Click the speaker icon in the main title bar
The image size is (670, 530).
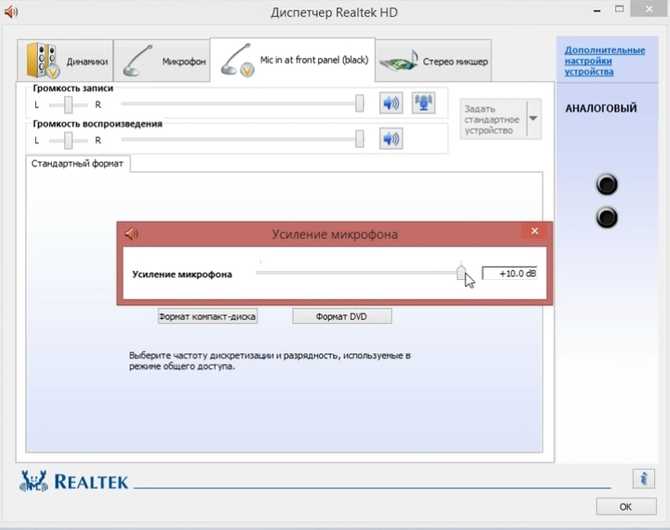[x=11, y=12]
